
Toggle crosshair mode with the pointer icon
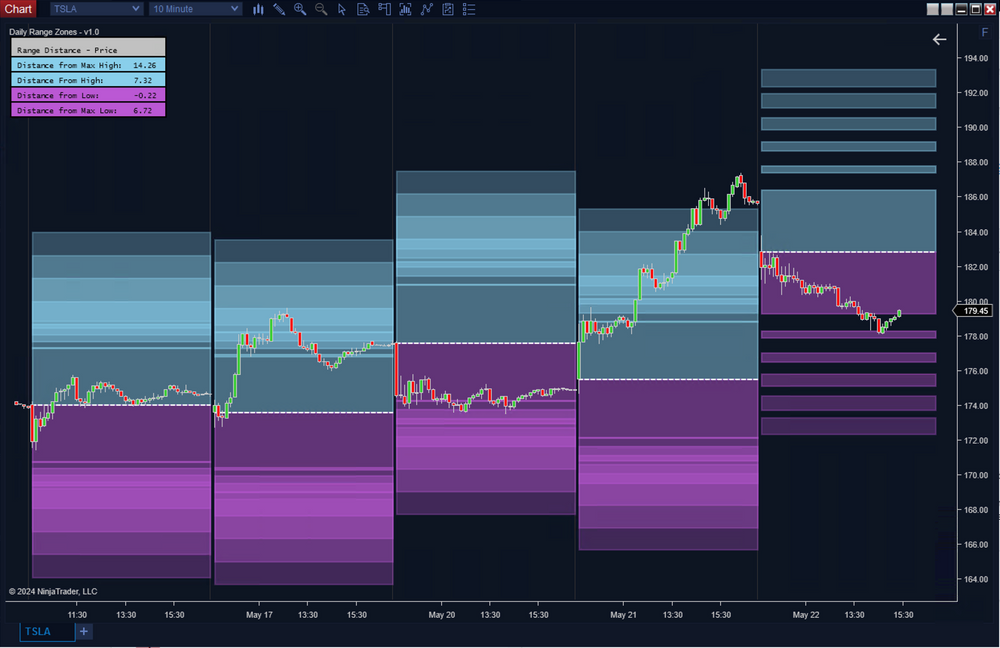coord(342,9)
